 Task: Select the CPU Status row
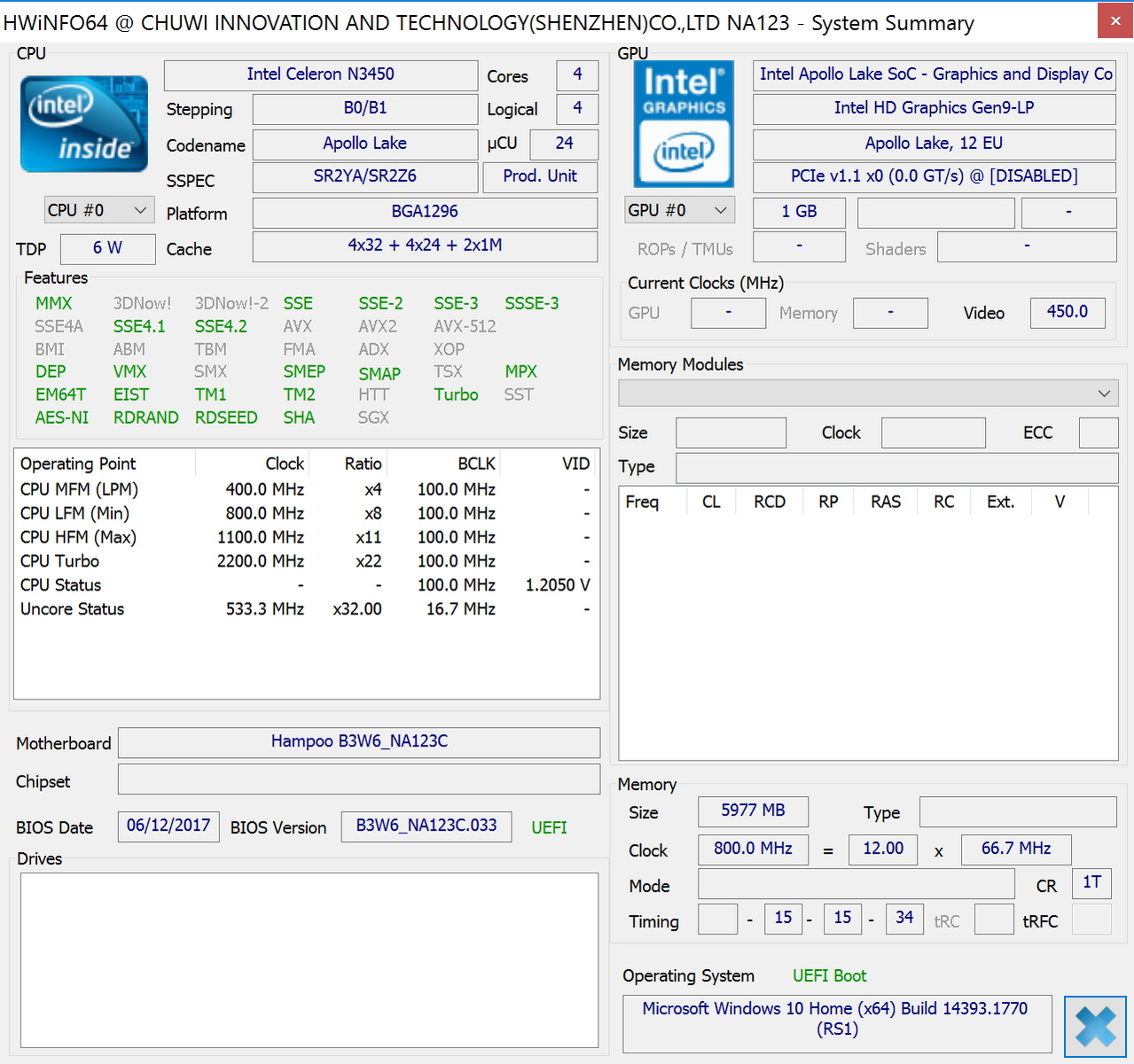click(306, 585)
